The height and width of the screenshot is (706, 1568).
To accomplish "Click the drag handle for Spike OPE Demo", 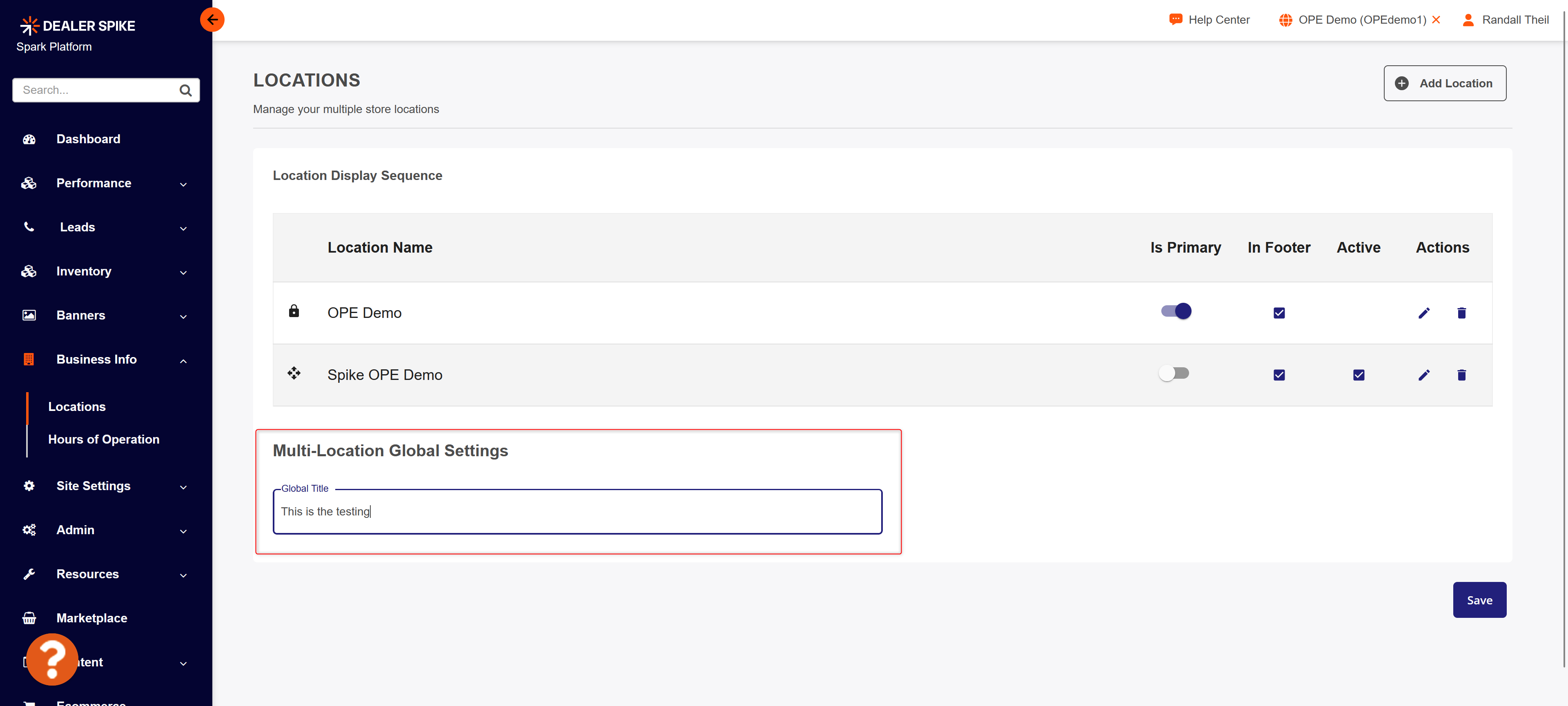I will [294, 373].
